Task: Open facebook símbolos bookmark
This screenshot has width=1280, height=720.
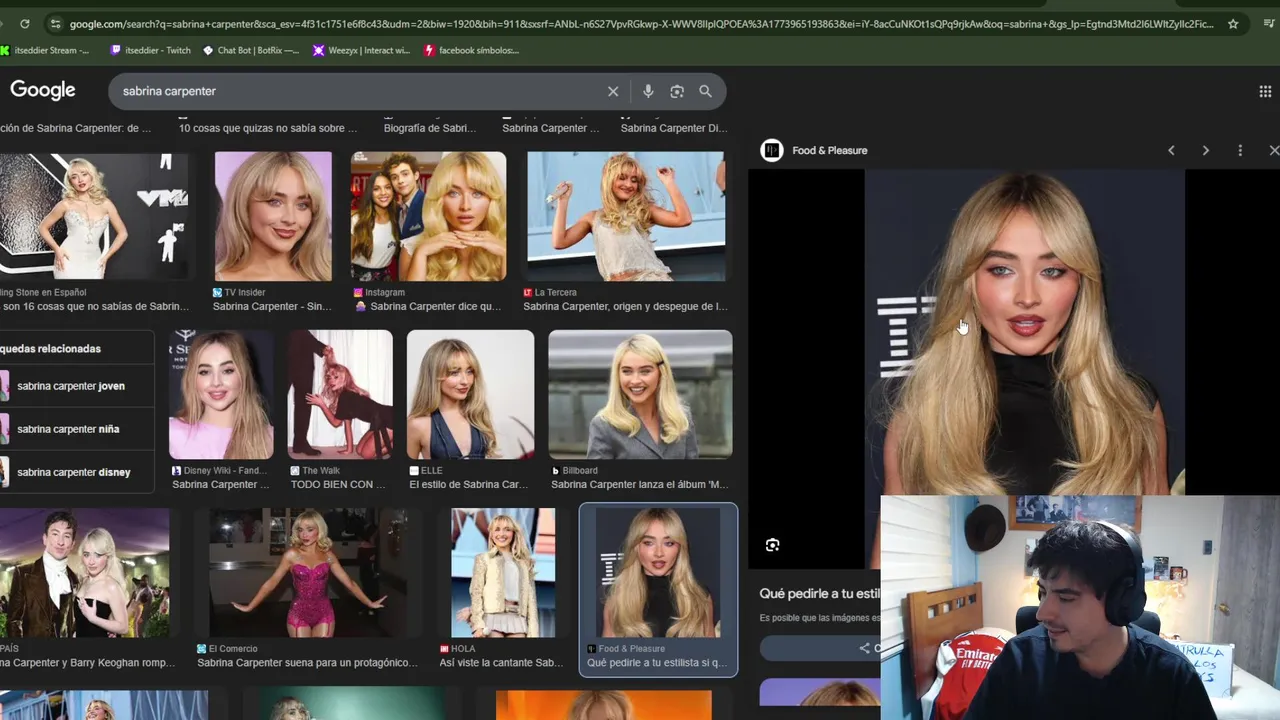Action: click(471, 50)
